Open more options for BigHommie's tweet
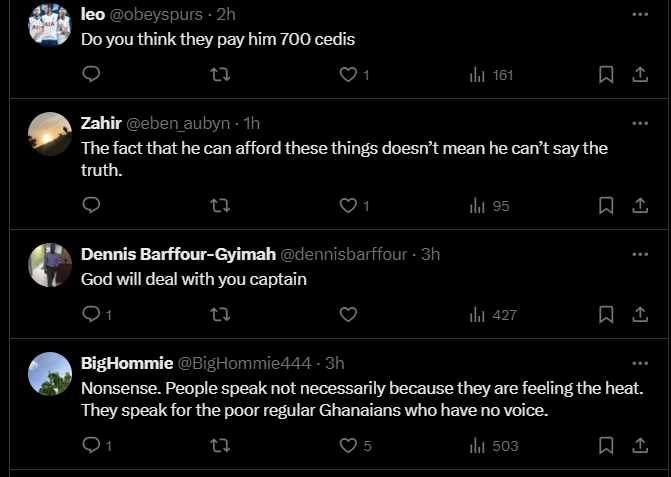The image size is (671, 477). (x=640, y=362)
